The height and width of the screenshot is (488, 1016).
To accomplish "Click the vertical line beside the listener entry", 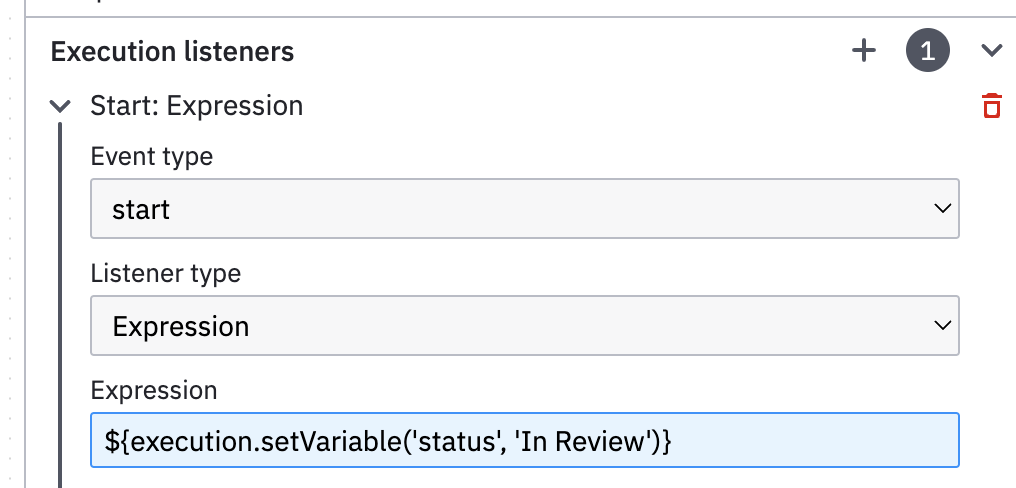I will tap(60, 305).
